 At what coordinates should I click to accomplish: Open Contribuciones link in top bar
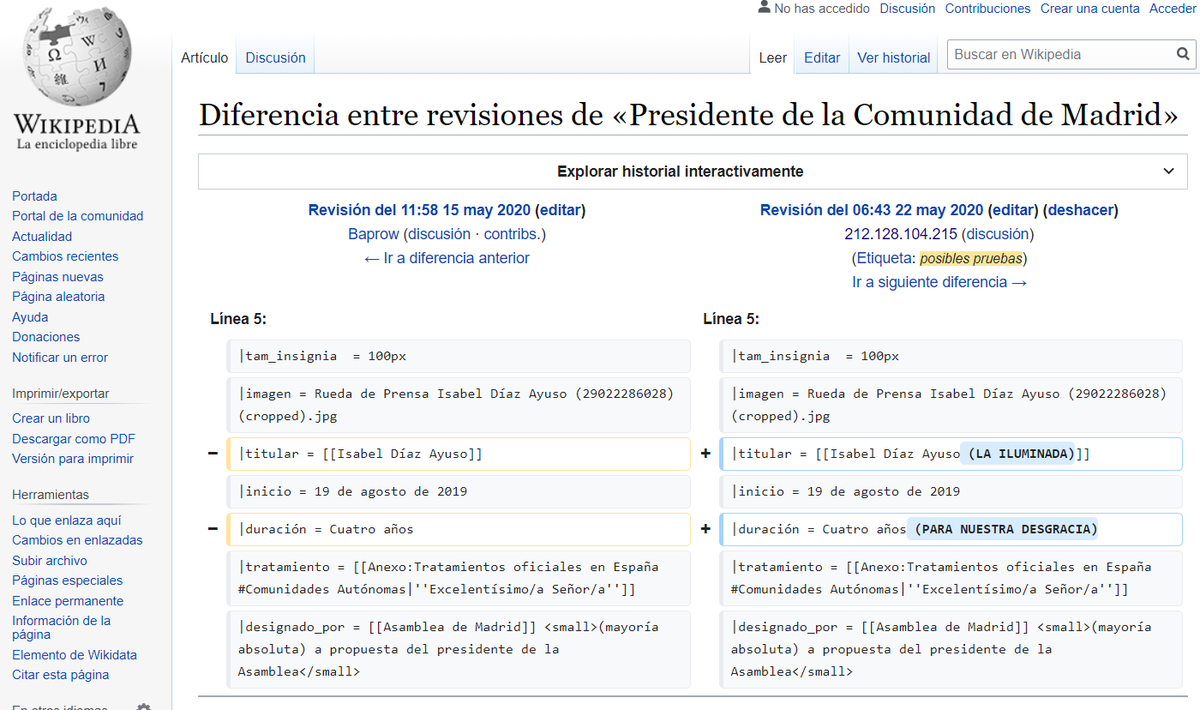pyautogui.click(x=988, y=8)
